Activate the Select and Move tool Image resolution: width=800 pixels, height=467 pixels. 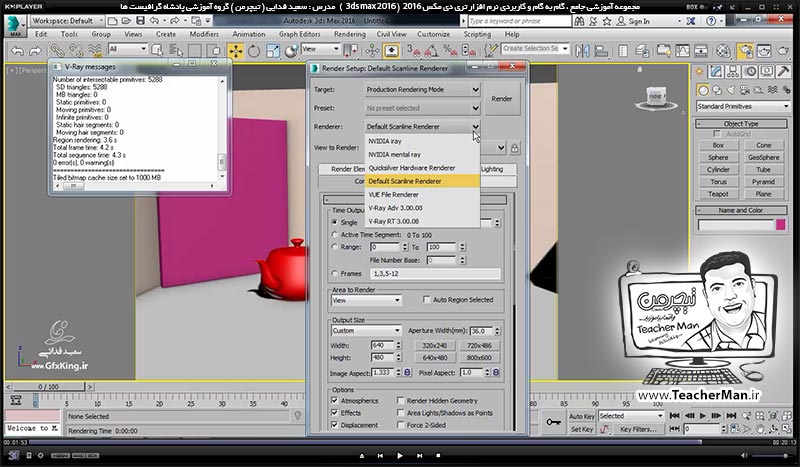pyautogui.click(x=235, y=51)
